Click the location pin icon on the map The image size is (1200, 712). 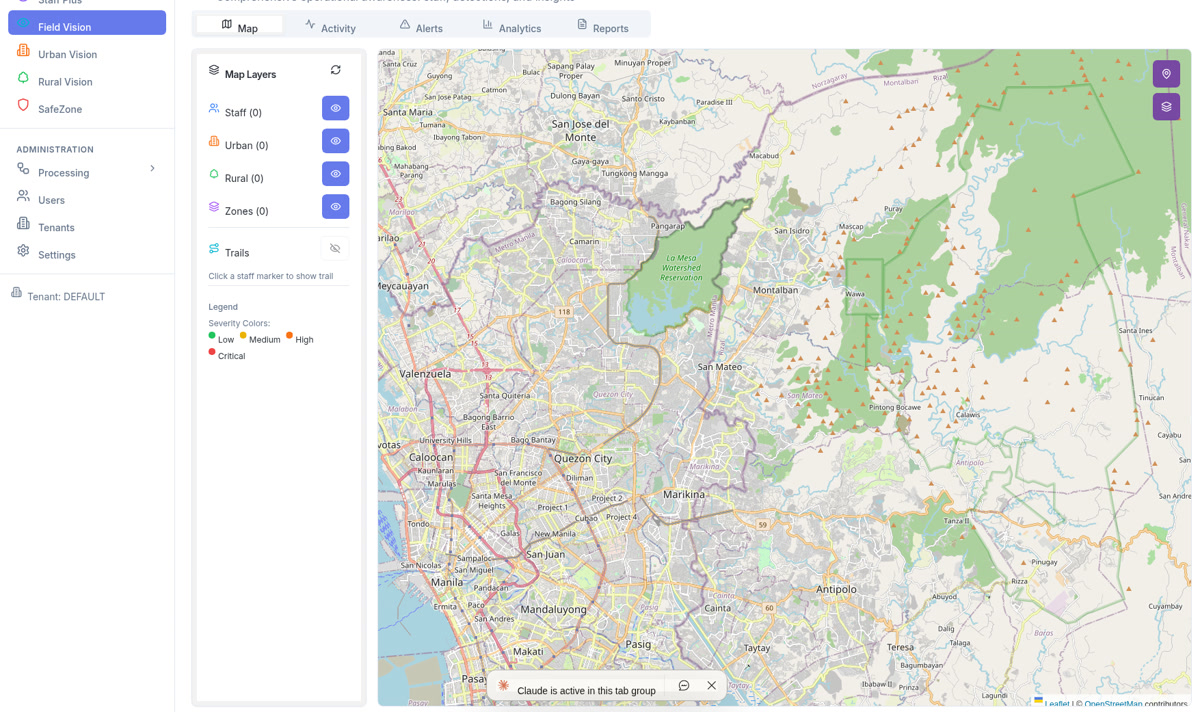[1166, 73]
